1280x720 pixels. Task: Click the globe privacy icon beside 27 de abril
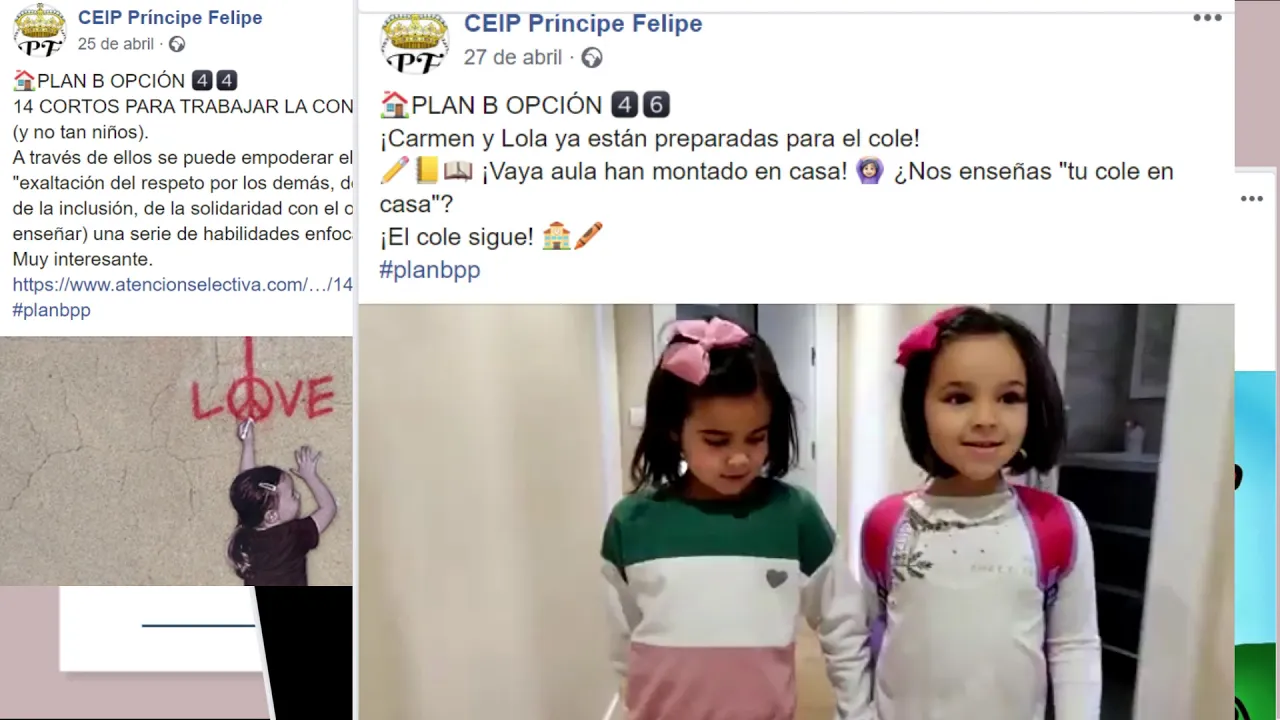pos(592,58)
